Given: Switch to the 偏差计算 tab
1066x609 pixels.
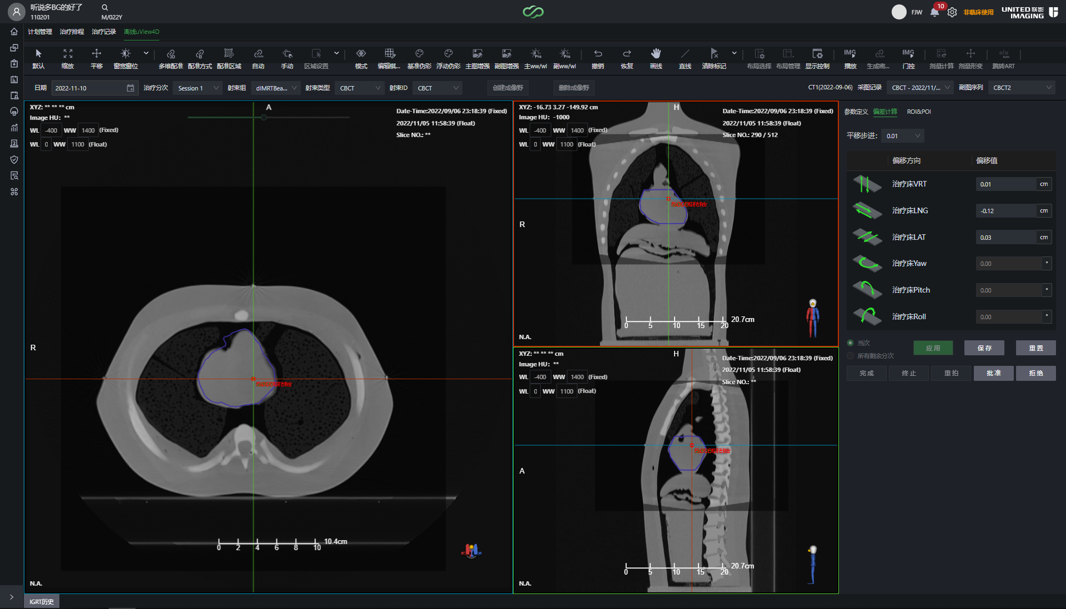Looking at the screenshot, I should coord(885,111).
